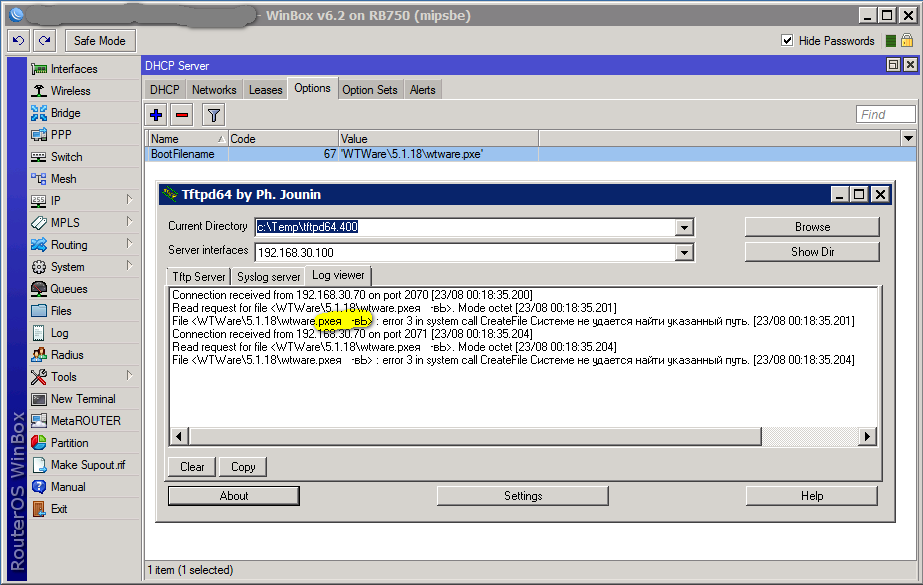Screen dimensions: 923x585
Task: Click the filter funnel icon
Action: (213, 114)
